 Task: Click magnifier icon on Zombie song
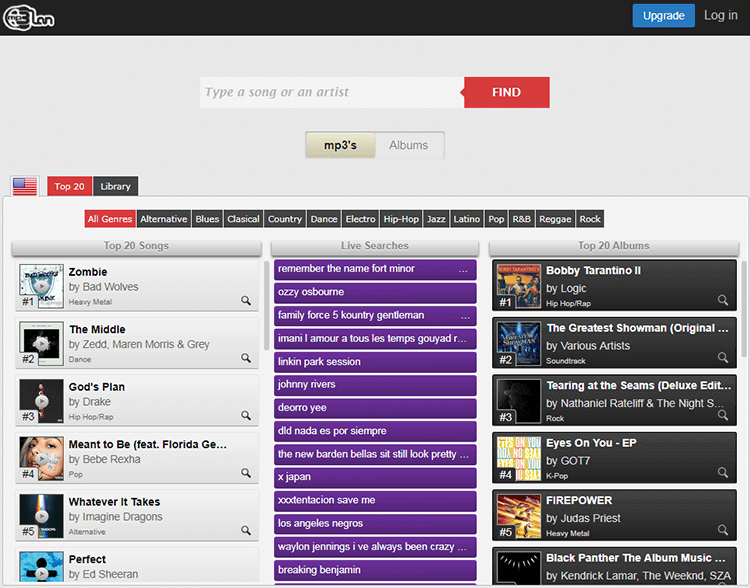[x=246, y=300]
